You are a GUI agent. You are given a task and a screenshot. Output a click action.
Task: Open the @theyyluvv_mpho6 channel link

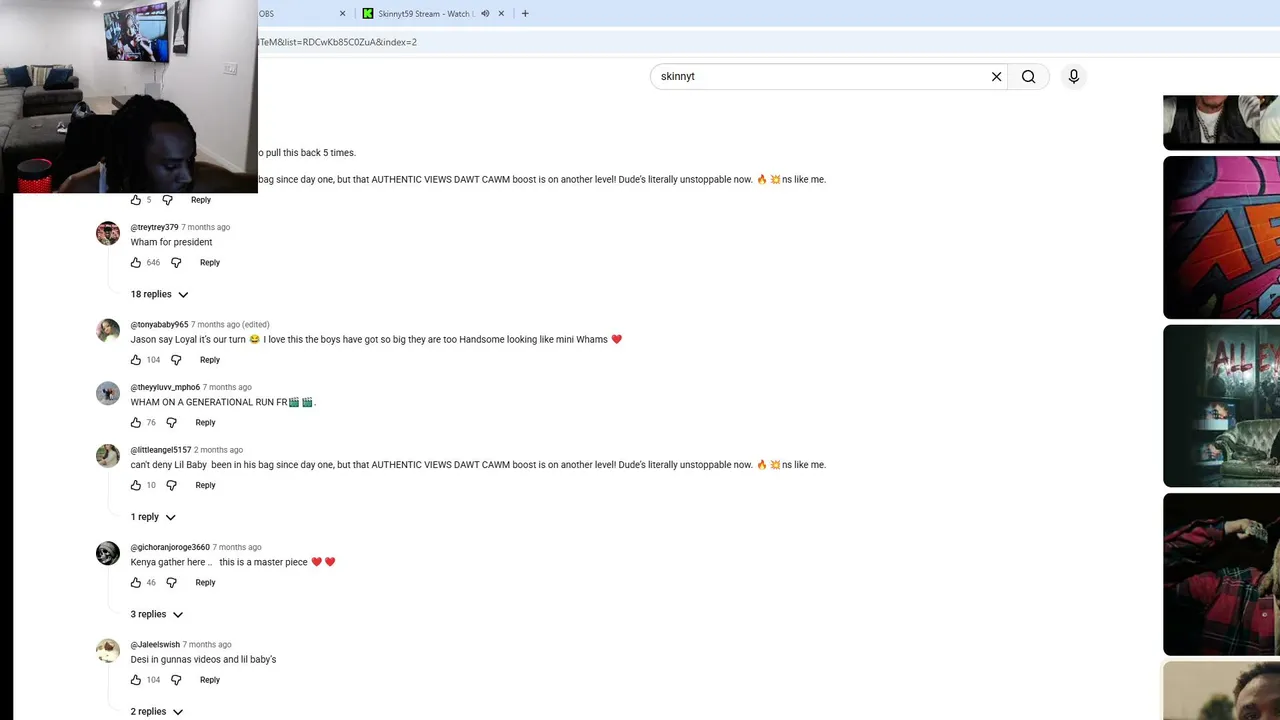(x=165, y=387)
